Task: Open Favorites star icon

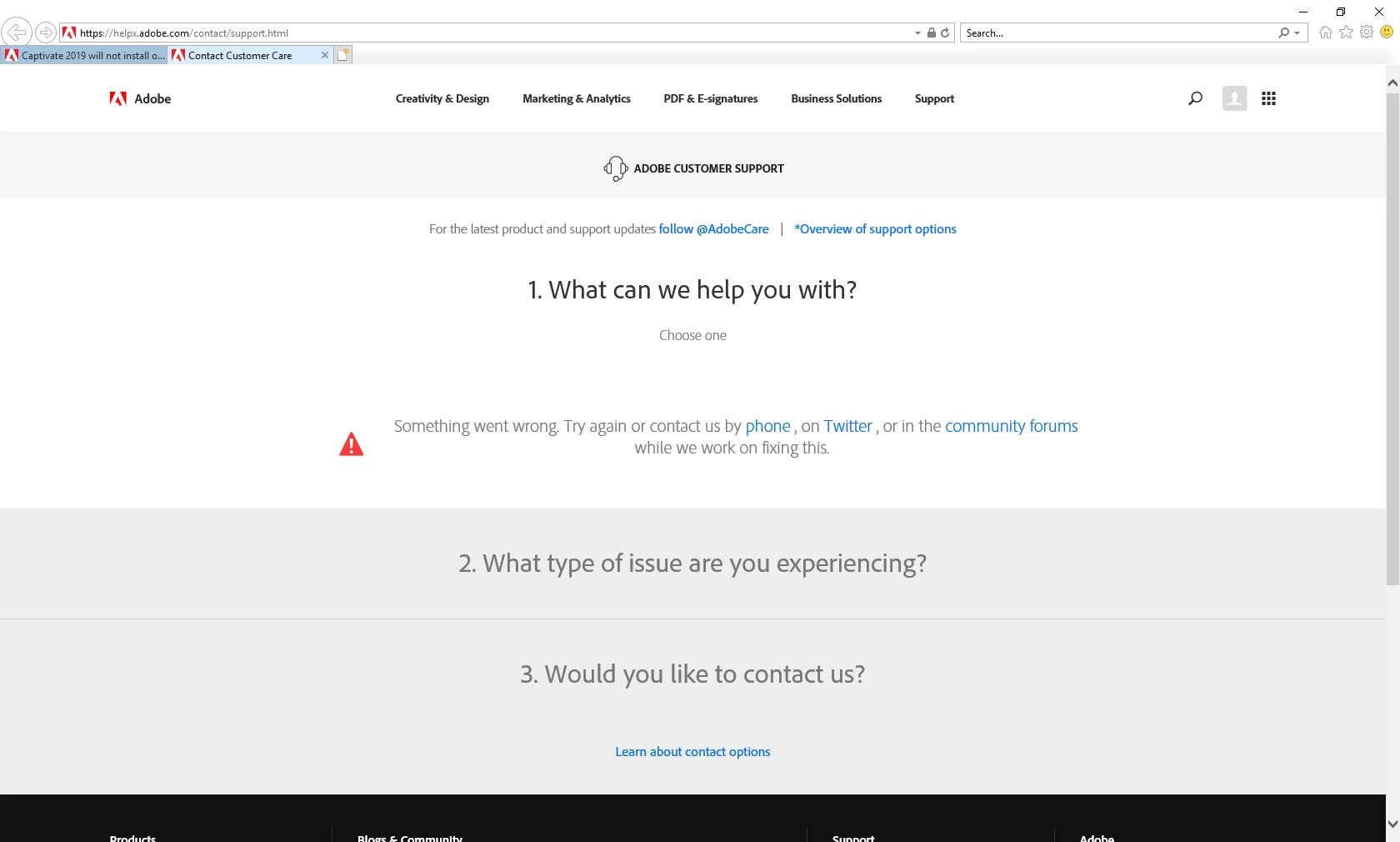Action: click(1346, 33)
